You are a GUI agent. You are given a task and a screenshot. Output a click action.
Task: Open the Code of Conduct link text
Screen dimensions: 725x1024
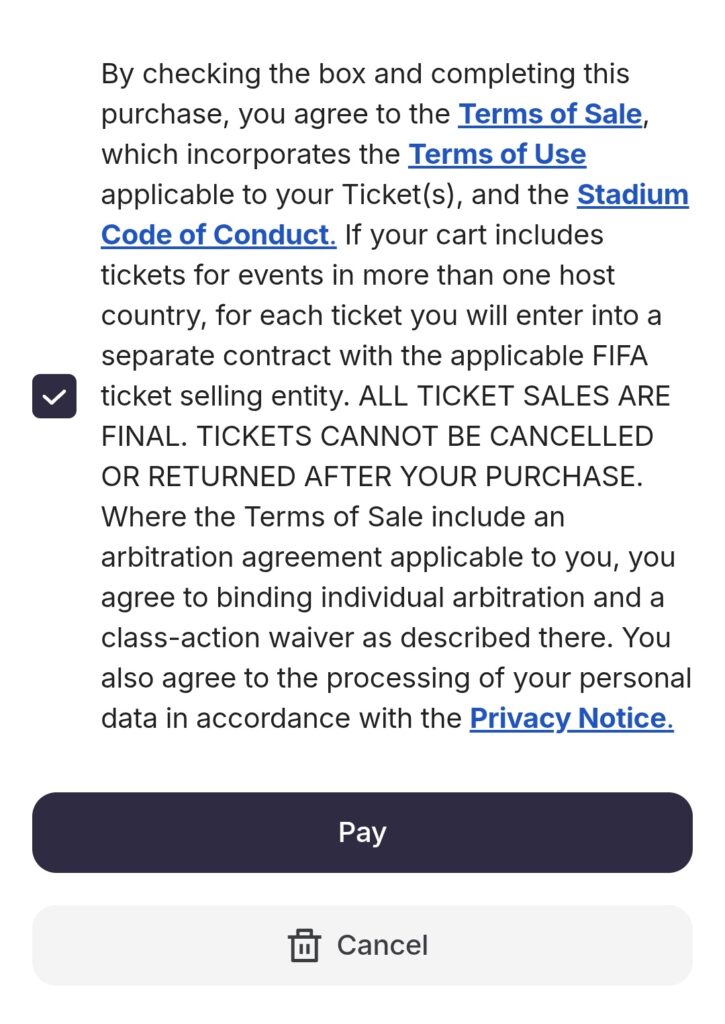tap(218, 235)
